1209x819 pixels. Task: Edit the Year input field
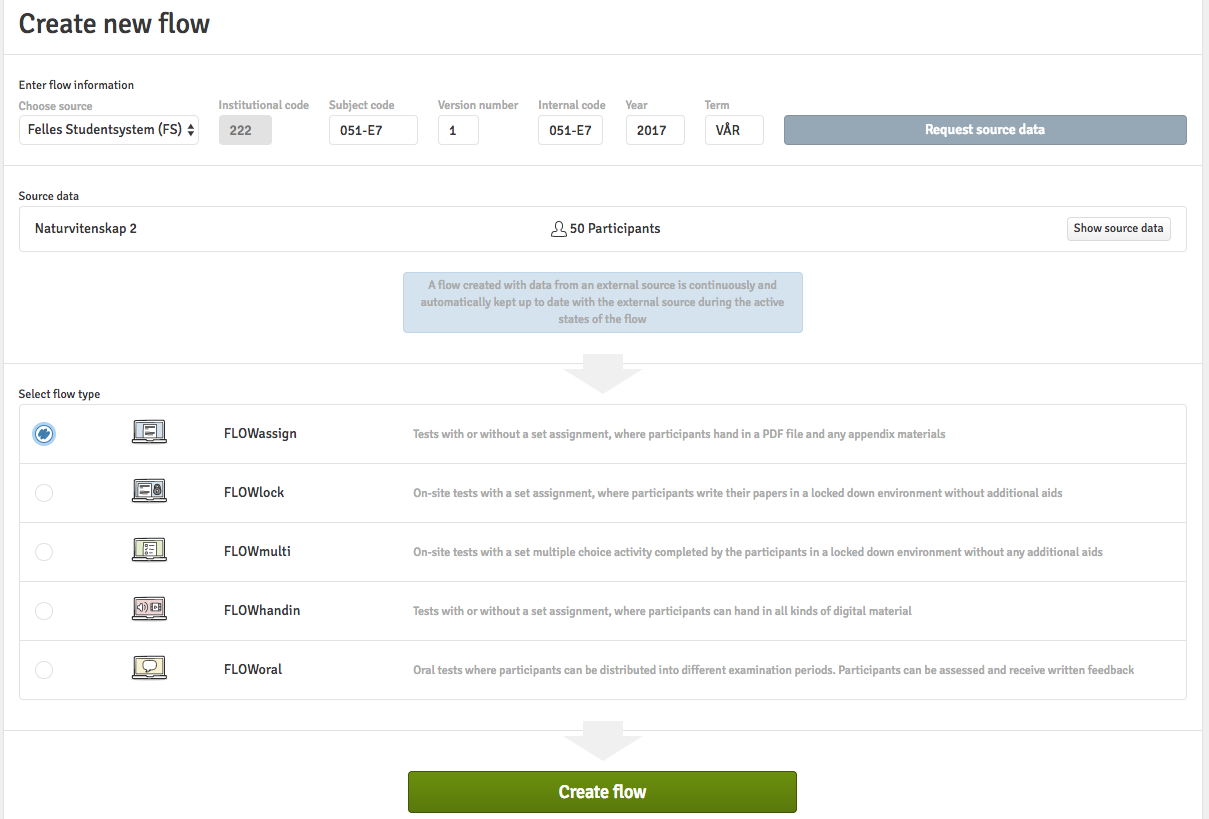[x=655, y=130]
